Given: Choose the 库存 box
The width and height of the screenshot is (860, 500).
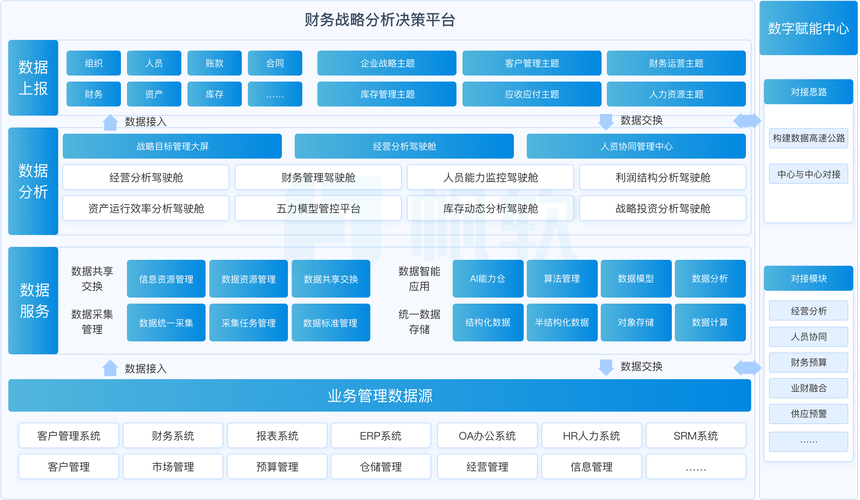Looking at the screenshot, I should pyautogui.click(x=214, y=94).
